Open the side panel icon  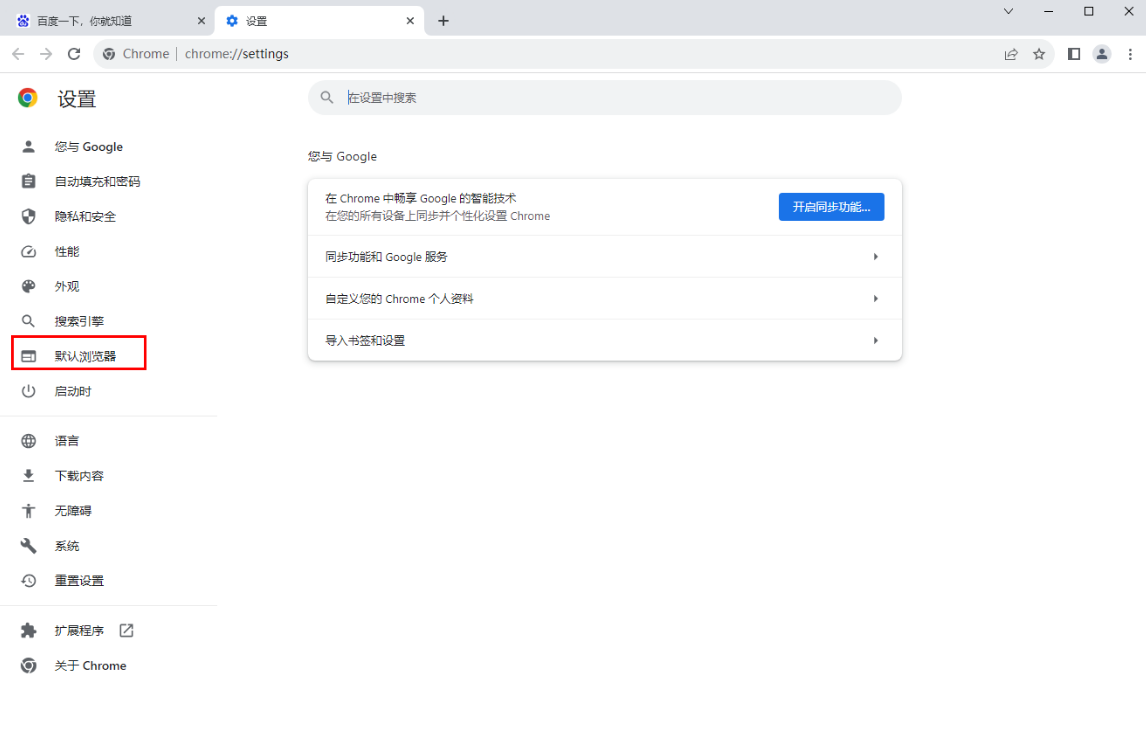coord(1073,54)
